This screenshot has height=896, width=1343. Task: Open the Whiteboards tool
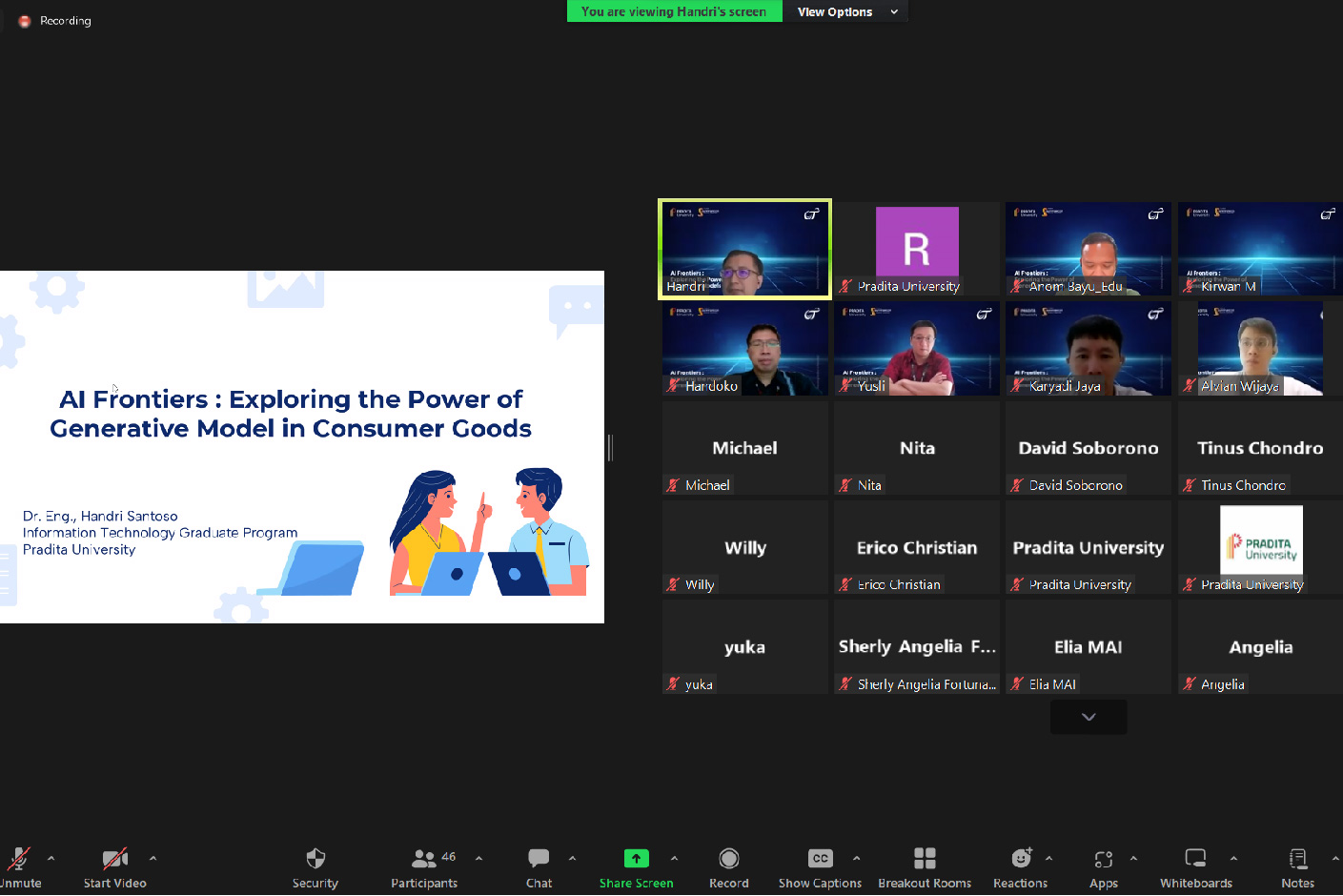pos(1195,859)
